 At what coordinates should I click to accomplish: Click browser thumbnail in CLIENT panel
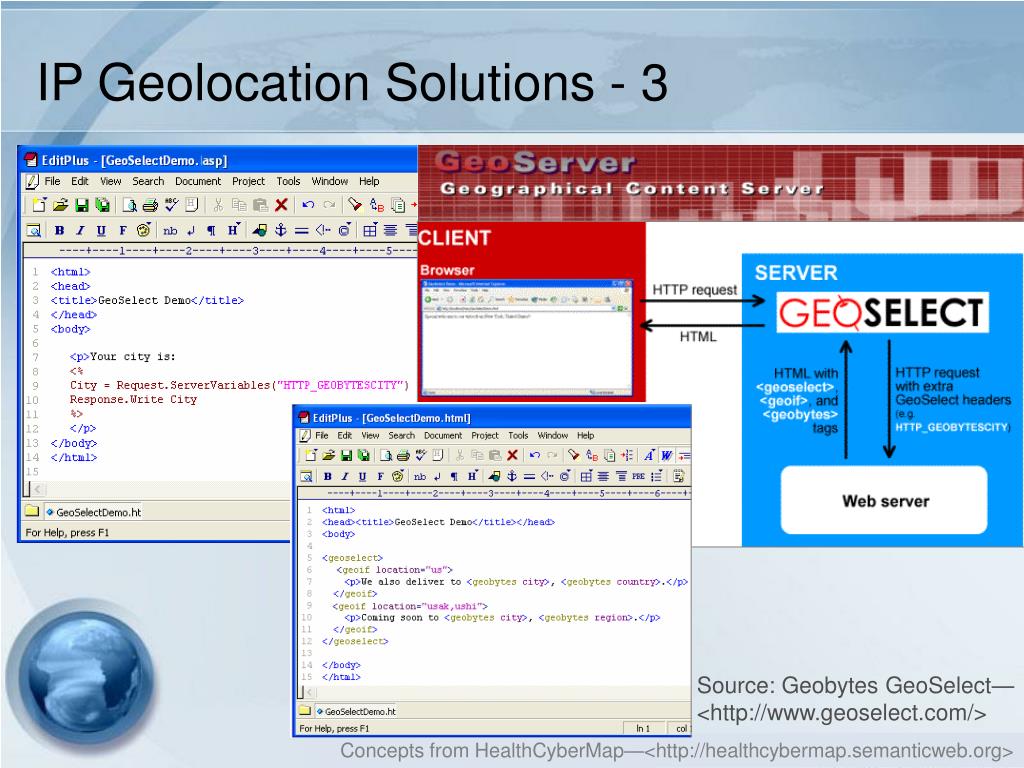coord(527,338)
